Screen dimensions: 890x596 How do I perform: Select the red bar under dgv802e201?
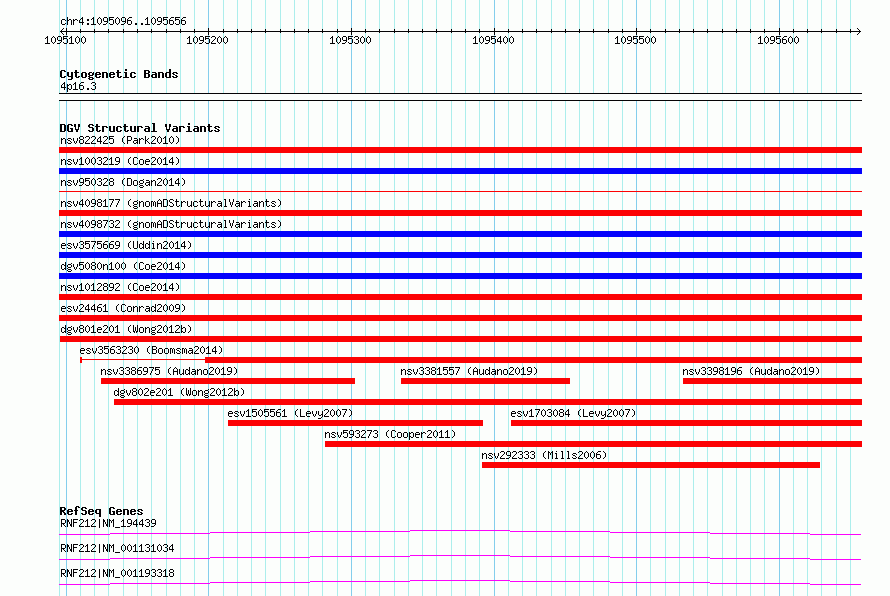488,402
